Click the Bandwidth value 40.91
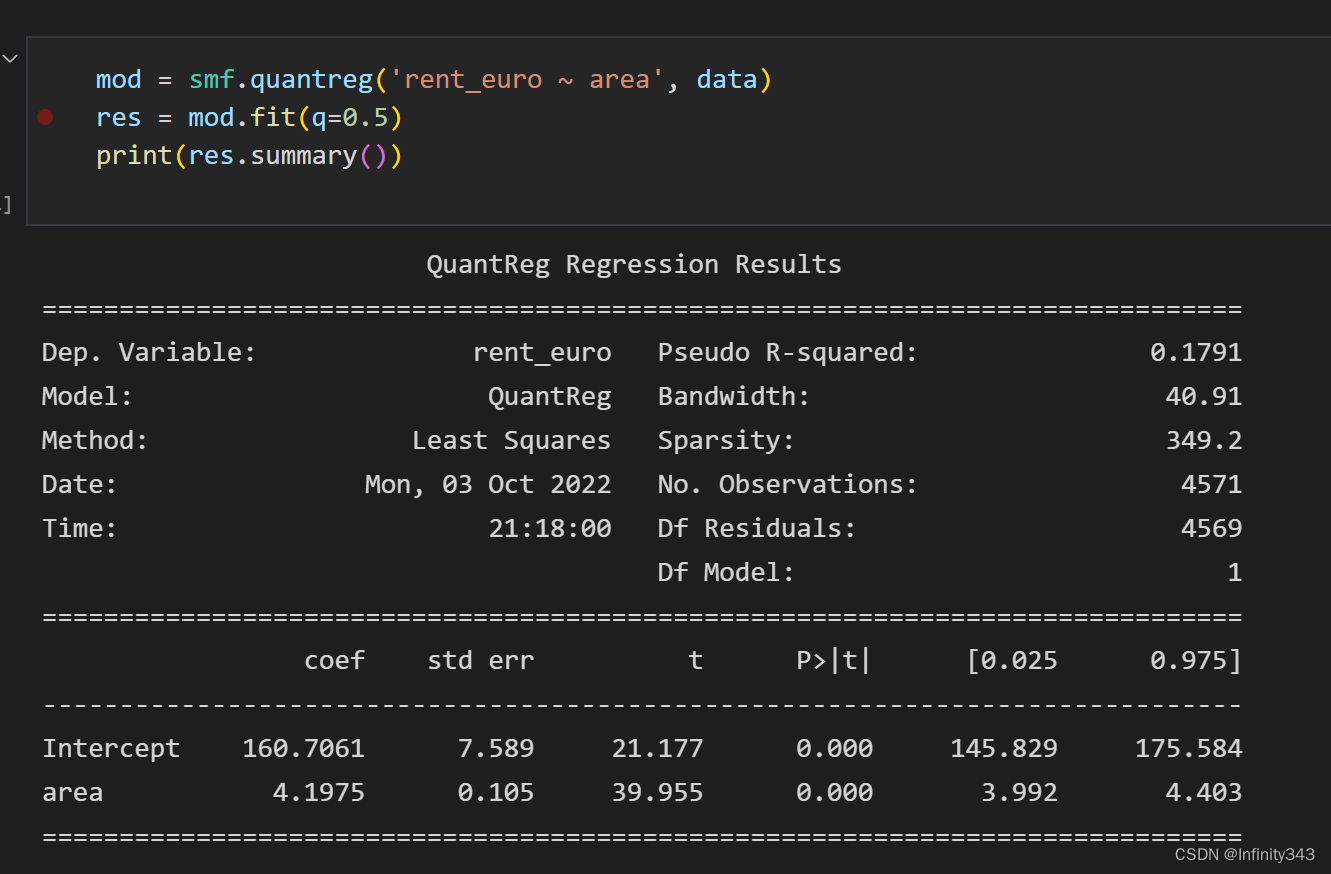 1203,396
